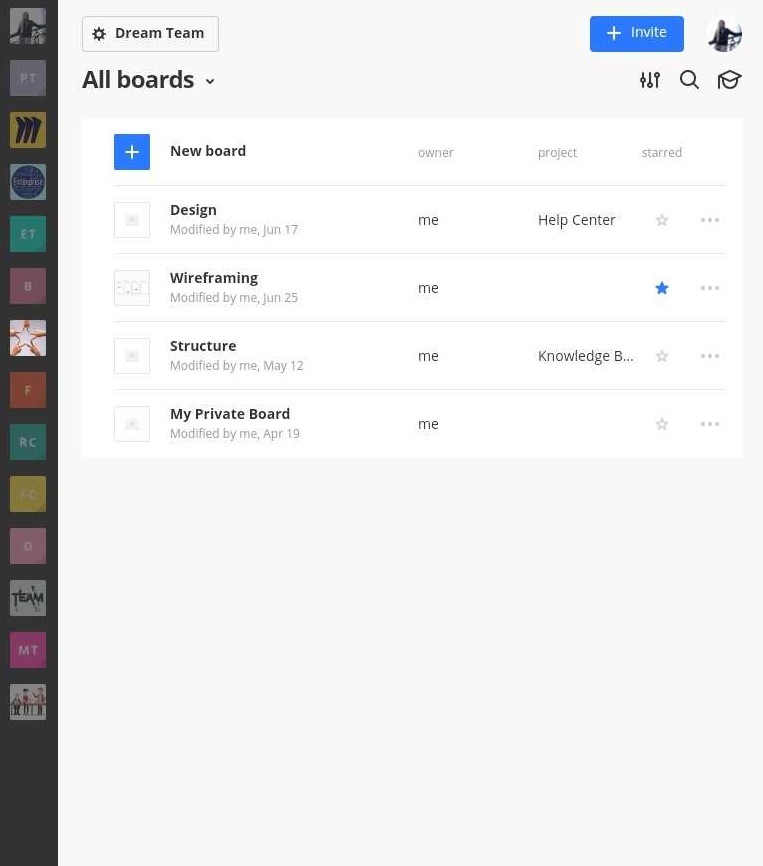Click the Invite button
This screenshot has width=763, height=866.
click(636, 33)
